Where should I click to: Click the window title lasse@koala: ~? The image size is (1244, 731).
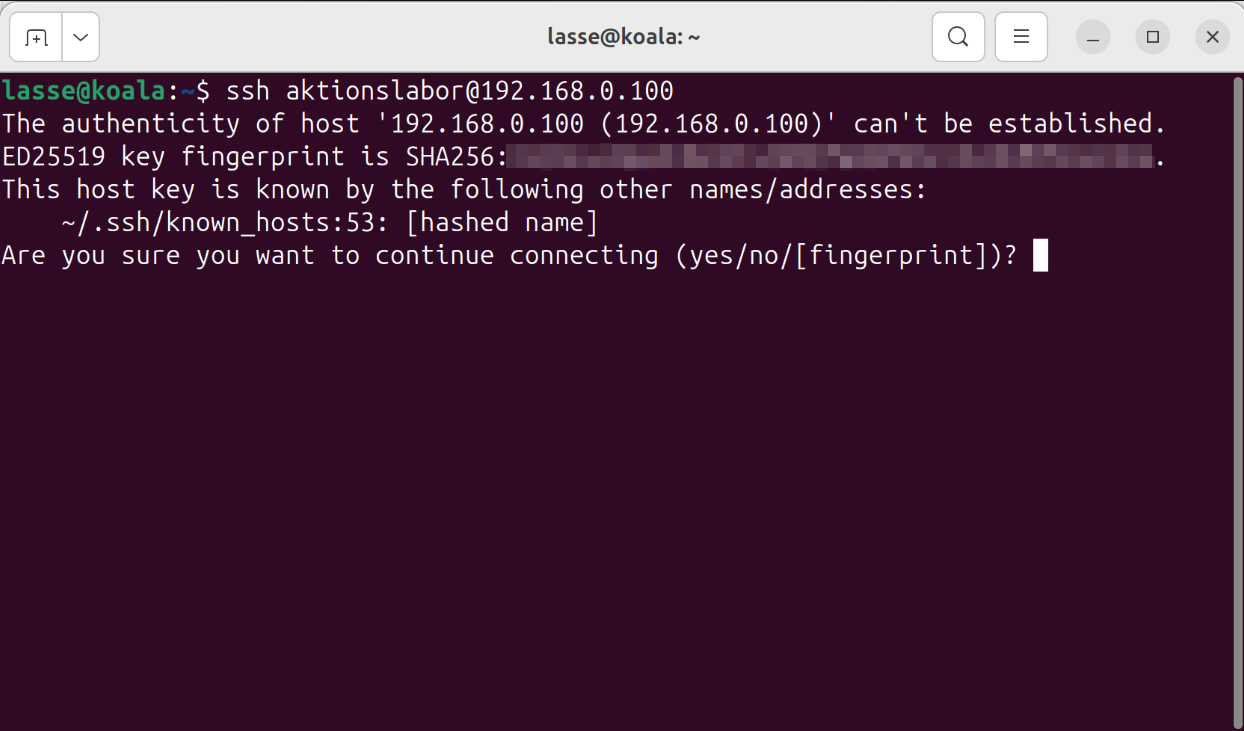pyautogui.click(x=623, y=38)
